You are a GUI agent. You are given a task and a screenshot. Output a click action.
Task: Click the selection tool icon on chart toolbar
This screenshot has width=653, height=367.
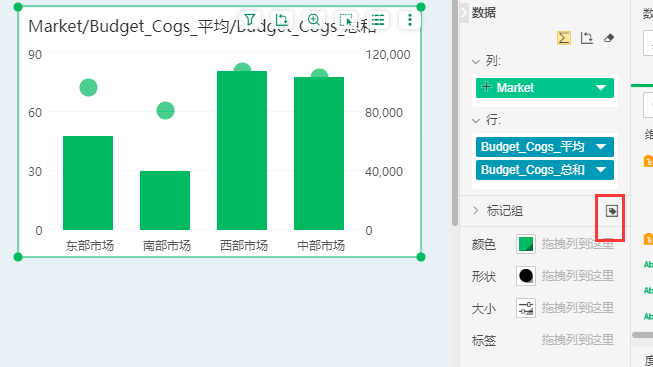(x=346, y=20)
